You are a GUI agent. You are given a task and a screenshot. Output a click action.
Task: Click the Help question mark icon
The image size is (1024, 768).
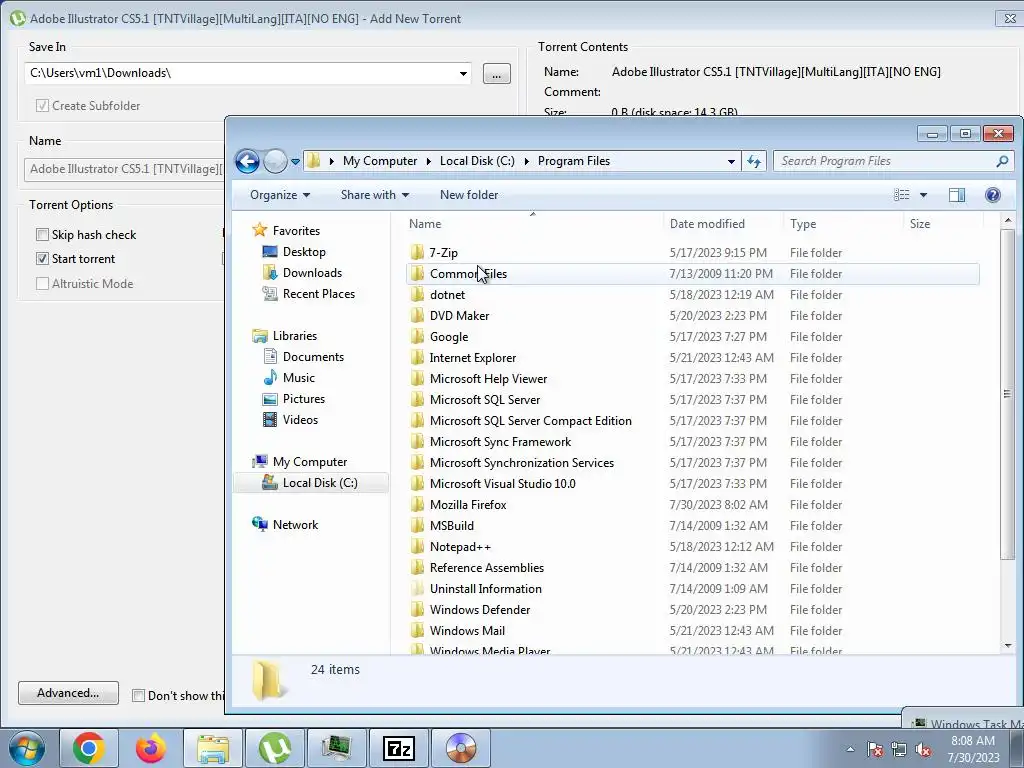click(x=993, y=195)
